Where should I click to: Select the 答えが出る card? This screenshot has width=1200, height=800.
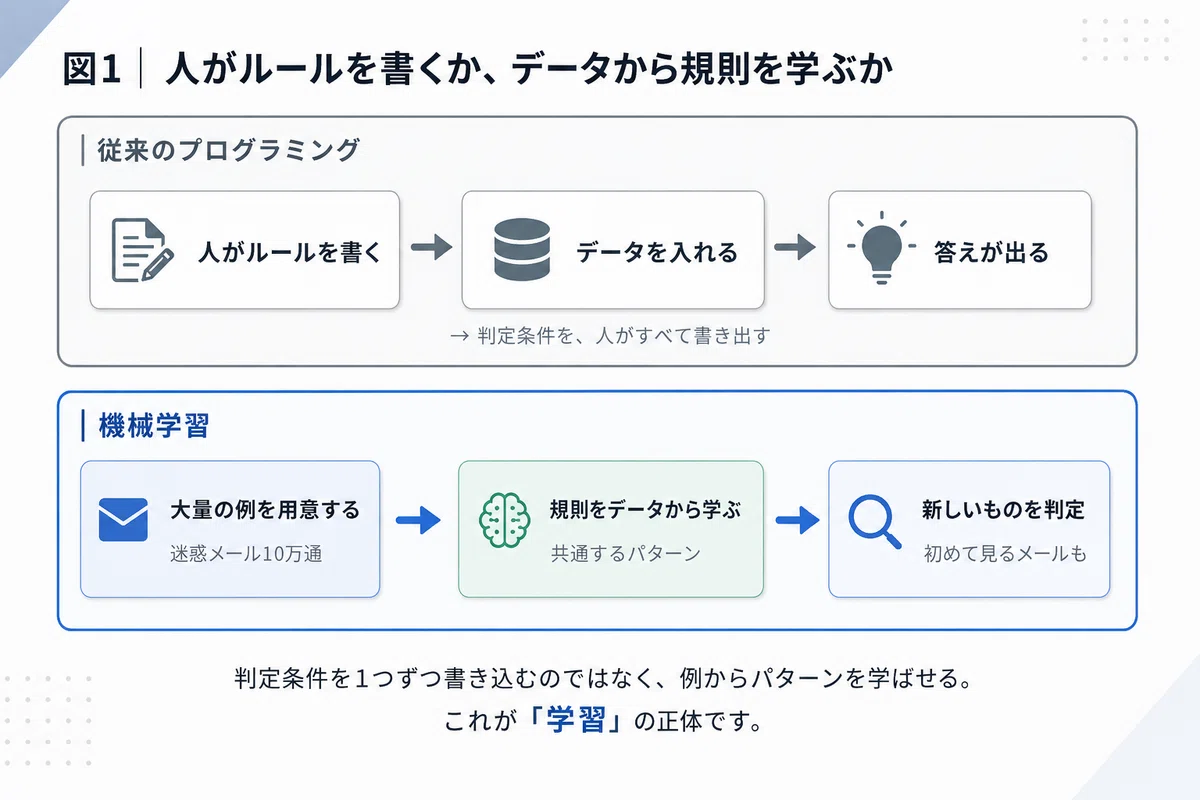pyautogui.click(x=960, y=250)
